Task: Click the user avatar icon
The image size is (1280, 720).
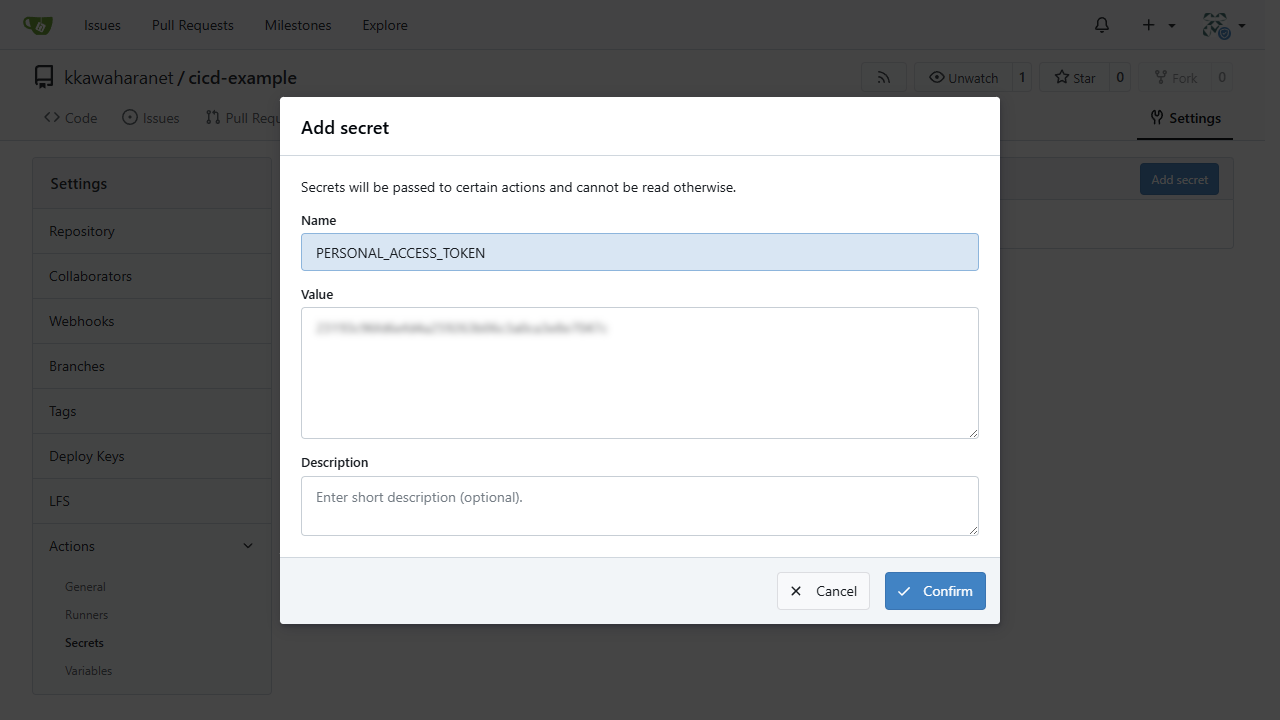Action: (1216, 25)
